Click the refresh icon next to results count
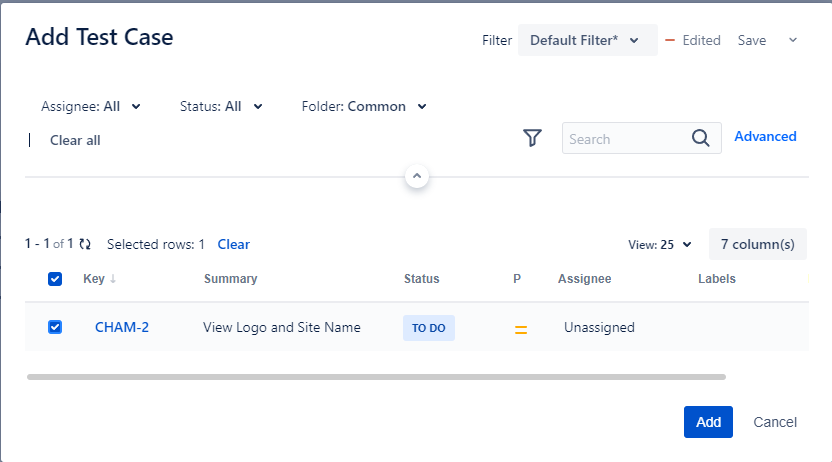Viewport: 832px width, 462px height. coord(85,244)
